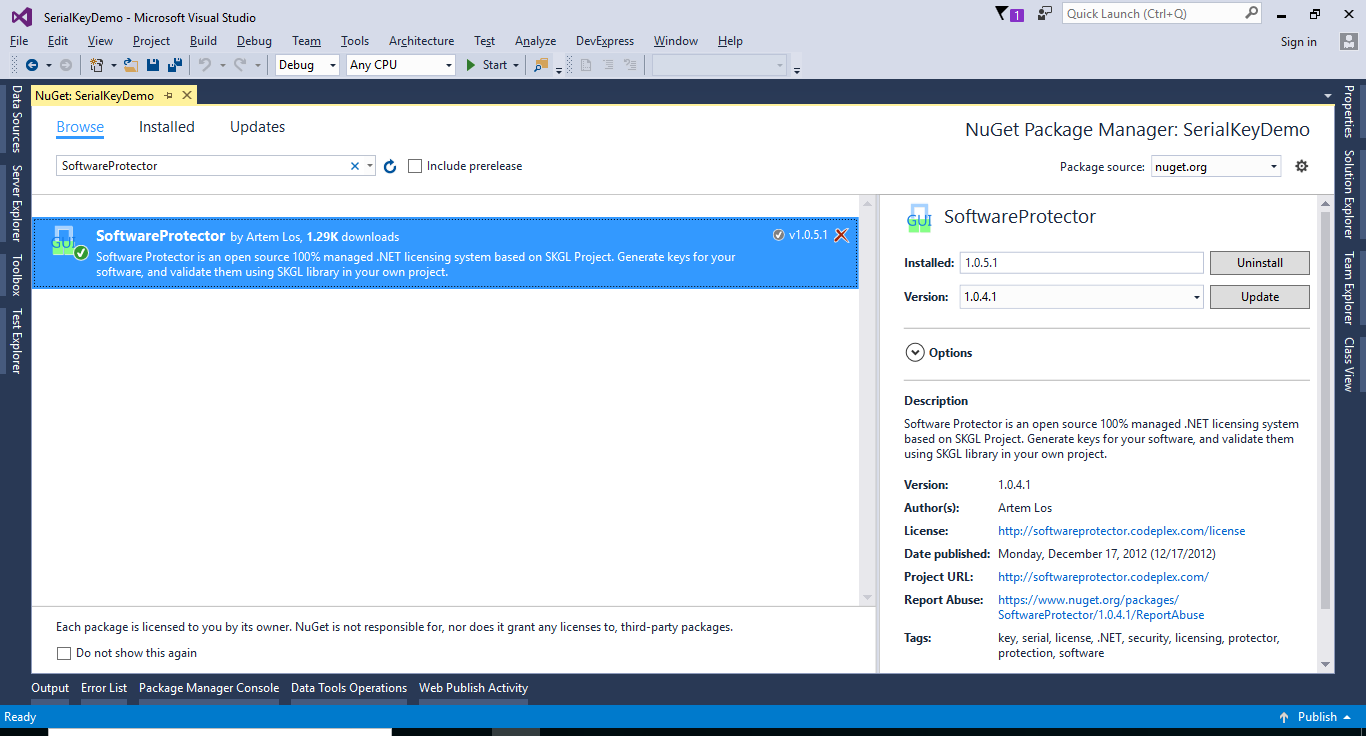The height and width of the screenshot is (736, 1366).
Task: Open the DevExpress menu
Action: point(605,41)
